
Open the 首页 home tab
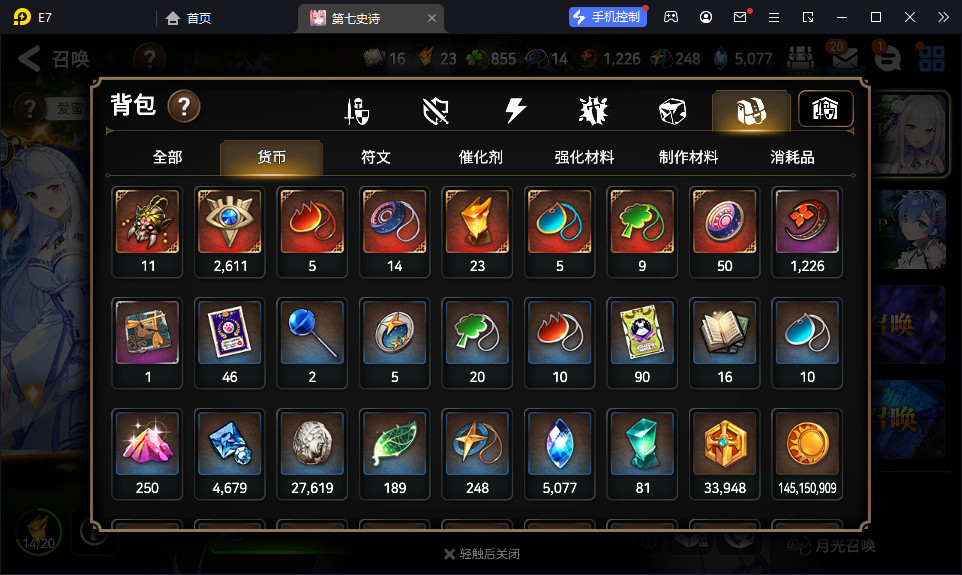pos(188,18)
